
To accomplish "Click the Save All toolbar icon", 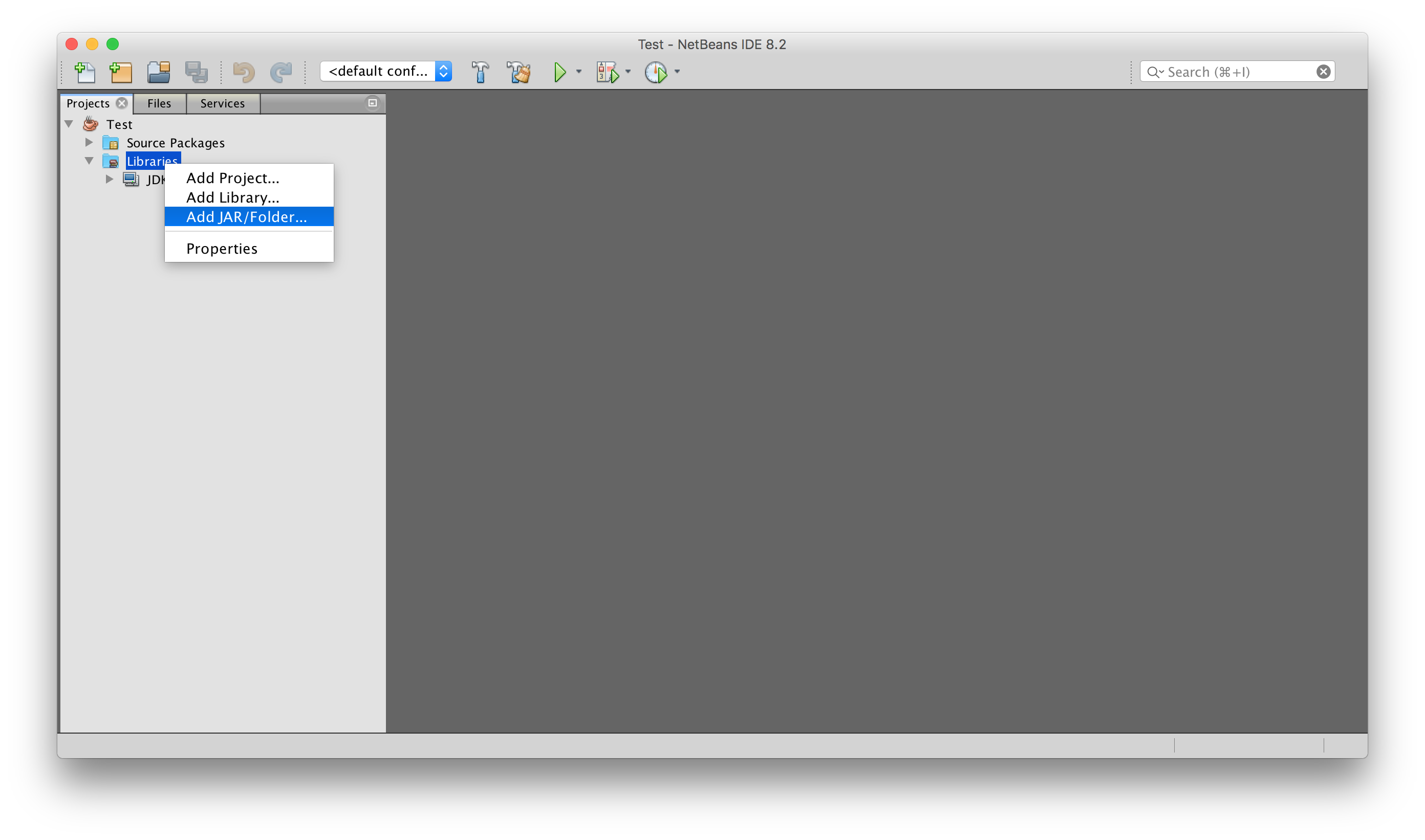I will (197, 72).
